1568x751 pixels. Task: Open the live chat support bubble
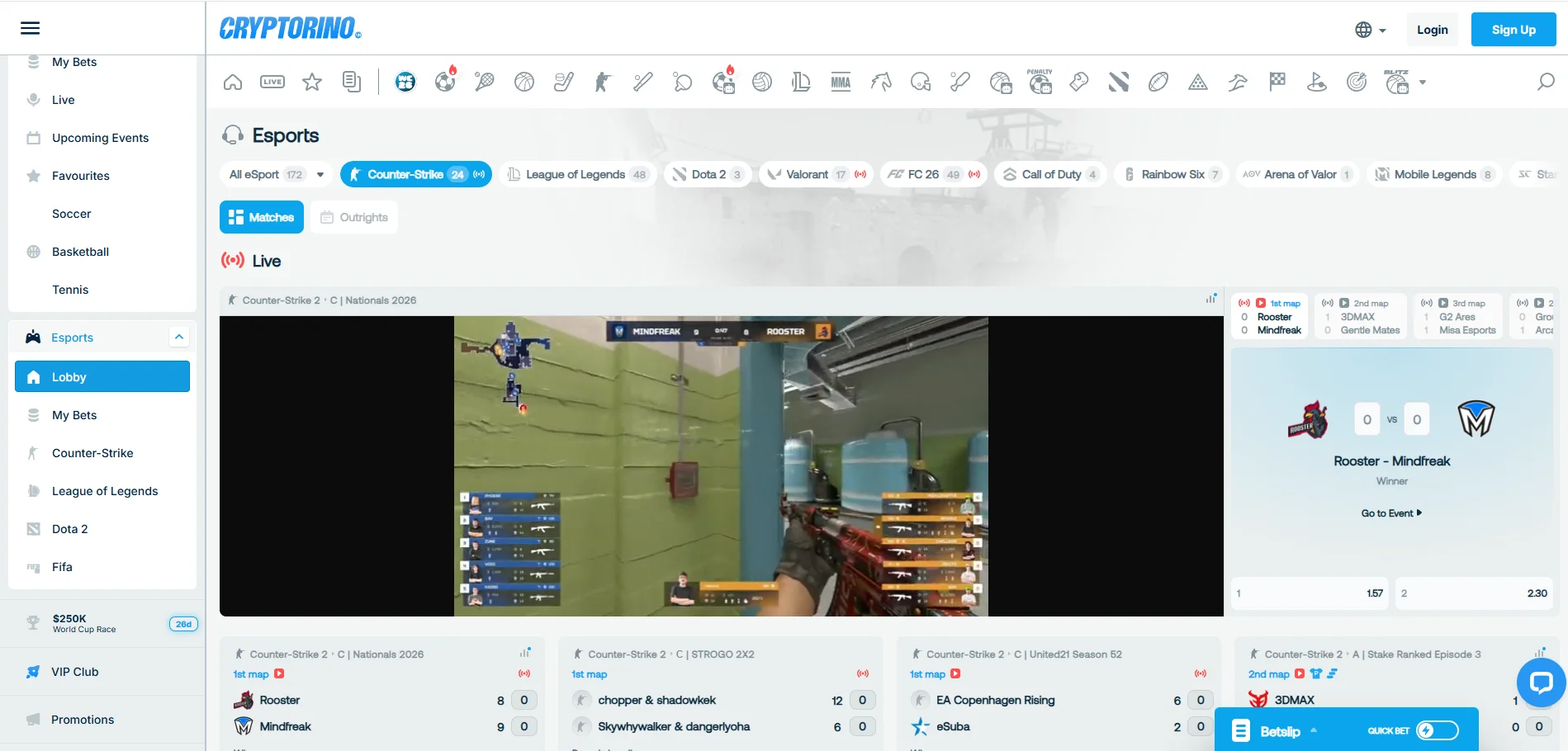[1541, 683]
